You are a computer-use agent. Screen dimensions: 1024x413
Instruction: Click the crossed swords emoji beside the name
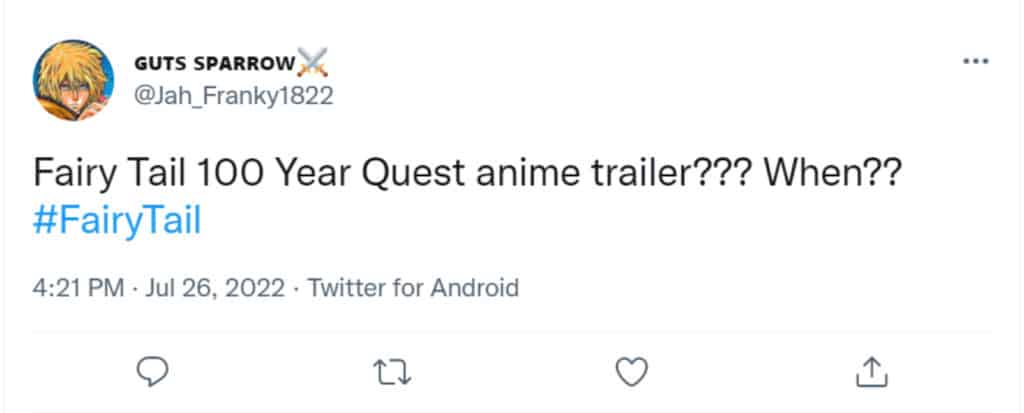click(x=314, y=63)
